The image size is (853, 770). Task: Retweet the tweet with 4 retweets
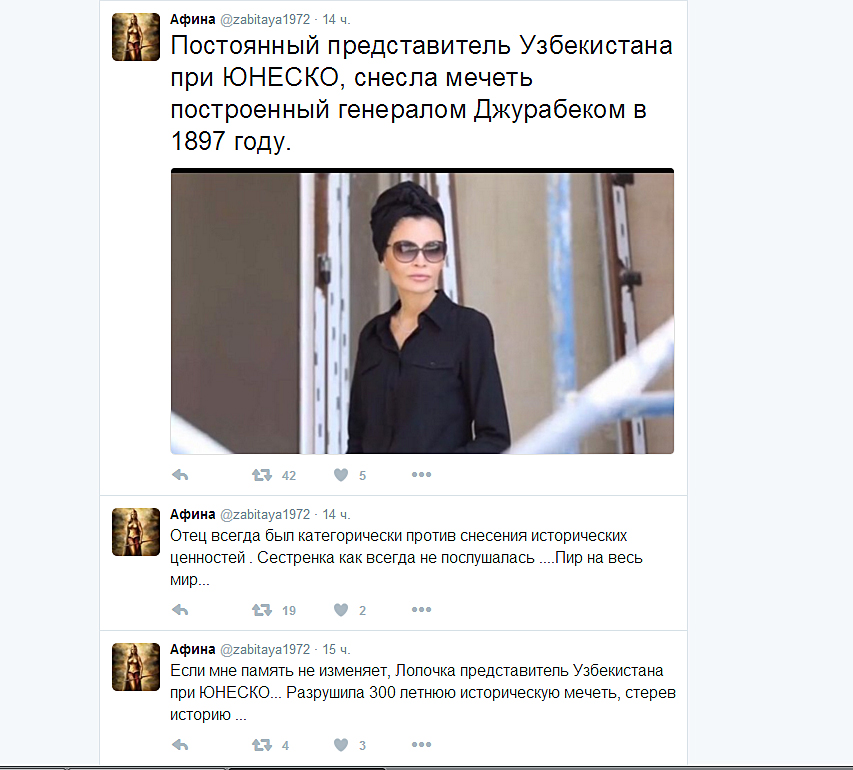(x=262, y=745)
